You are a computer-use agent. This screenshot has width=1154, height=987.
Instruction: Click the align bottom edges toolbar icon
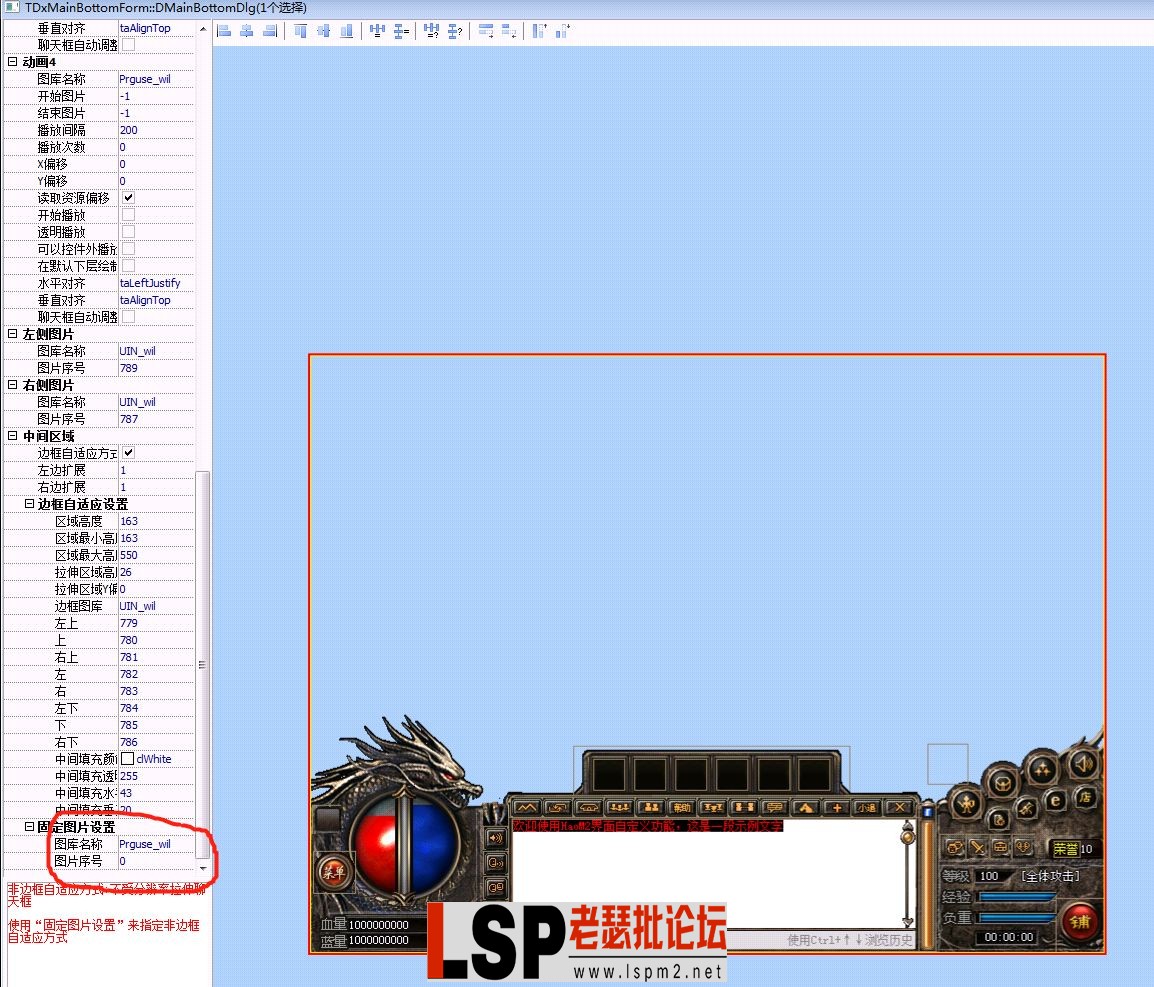point(346,31)
